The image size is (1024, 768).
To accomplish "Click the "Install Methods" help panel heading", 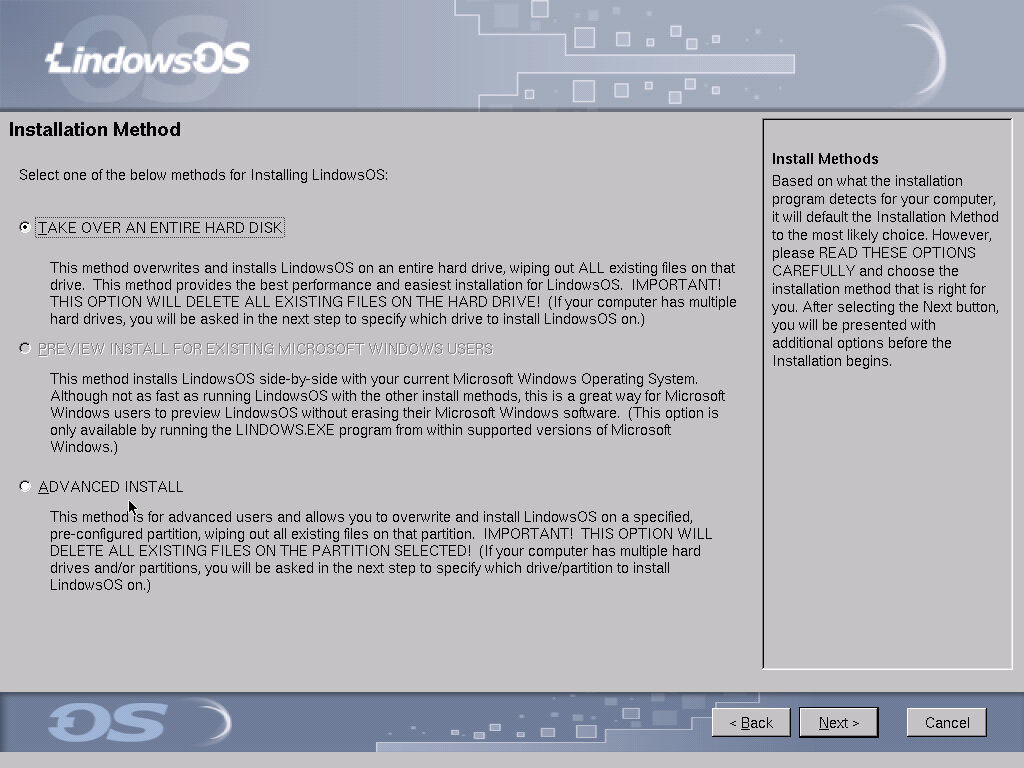I will coord(825,159).
